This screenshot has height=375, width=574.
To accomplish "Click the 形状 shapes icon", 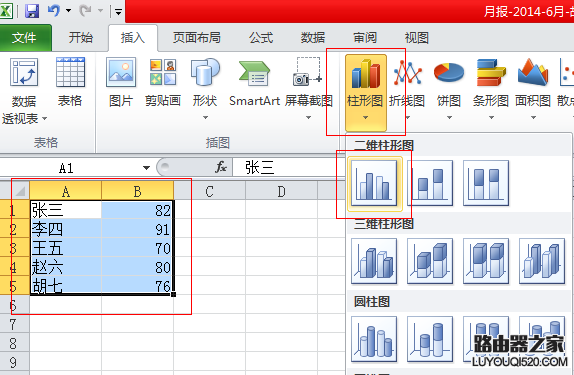I will tap(205, 73).
